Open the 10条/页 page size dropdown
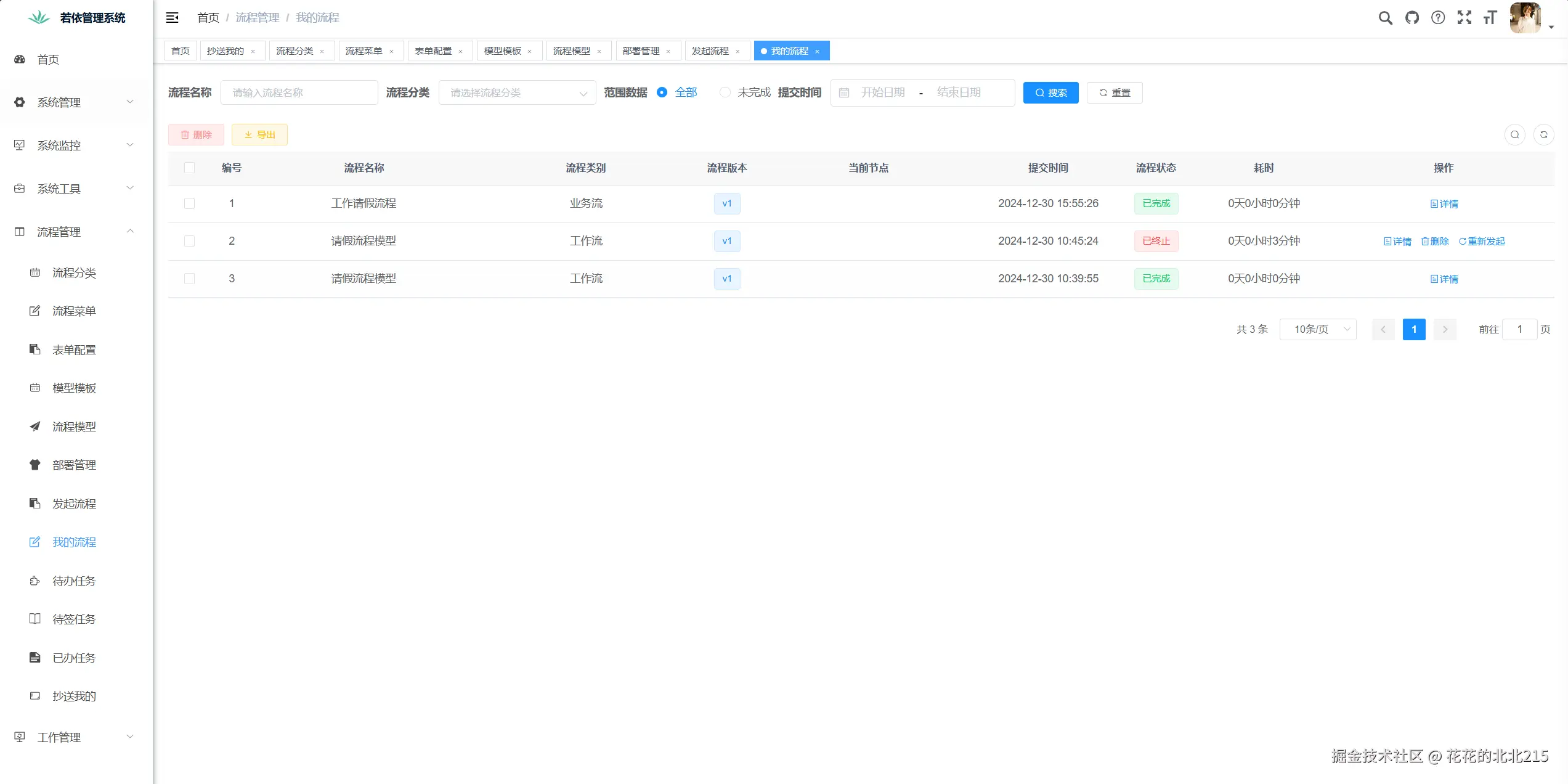1568x784 pixels. (1318, 330)
